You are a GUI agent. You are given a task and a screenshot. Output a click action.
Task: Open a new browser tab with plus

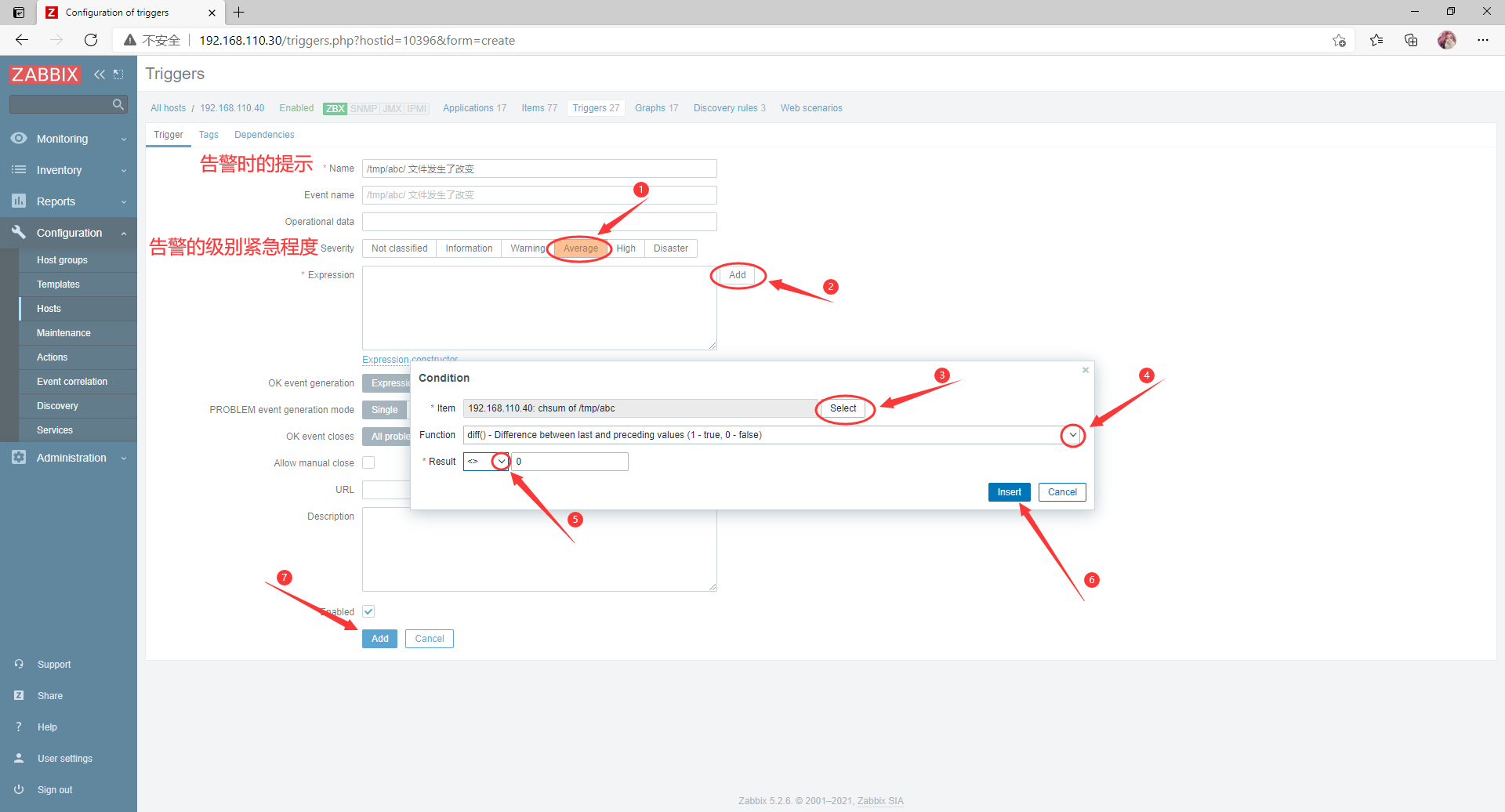coord(239,13)
